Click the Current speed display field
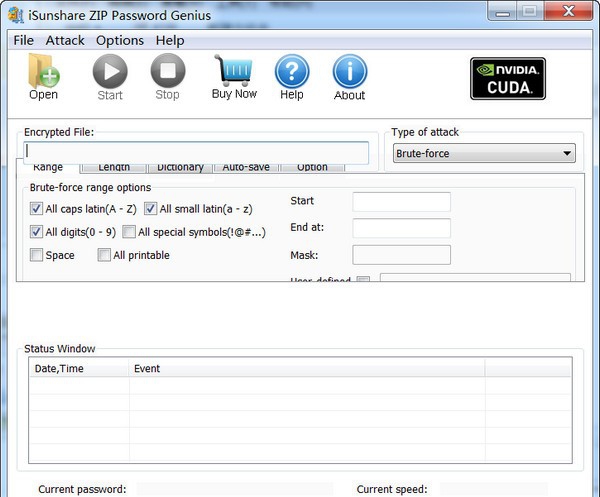600x497 pixels. tap(494, 489)
